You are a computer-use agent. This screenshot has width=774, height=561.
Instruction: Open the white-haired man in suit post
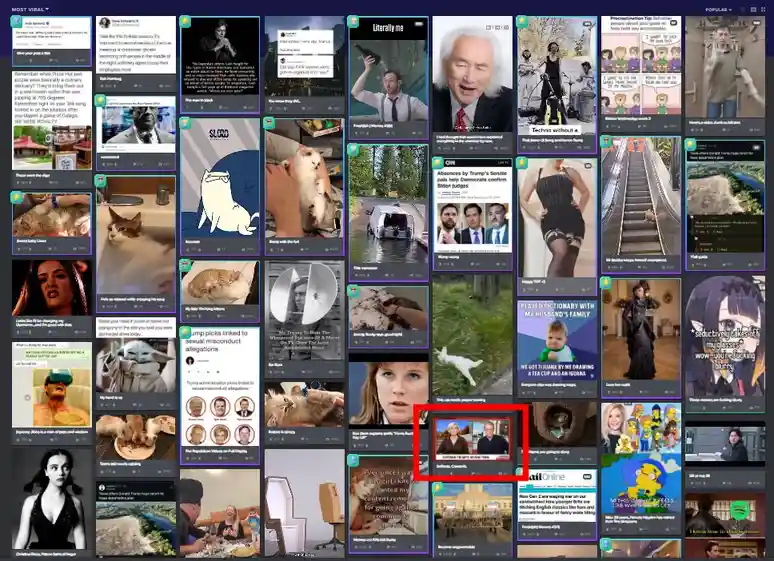pos(472,84)
